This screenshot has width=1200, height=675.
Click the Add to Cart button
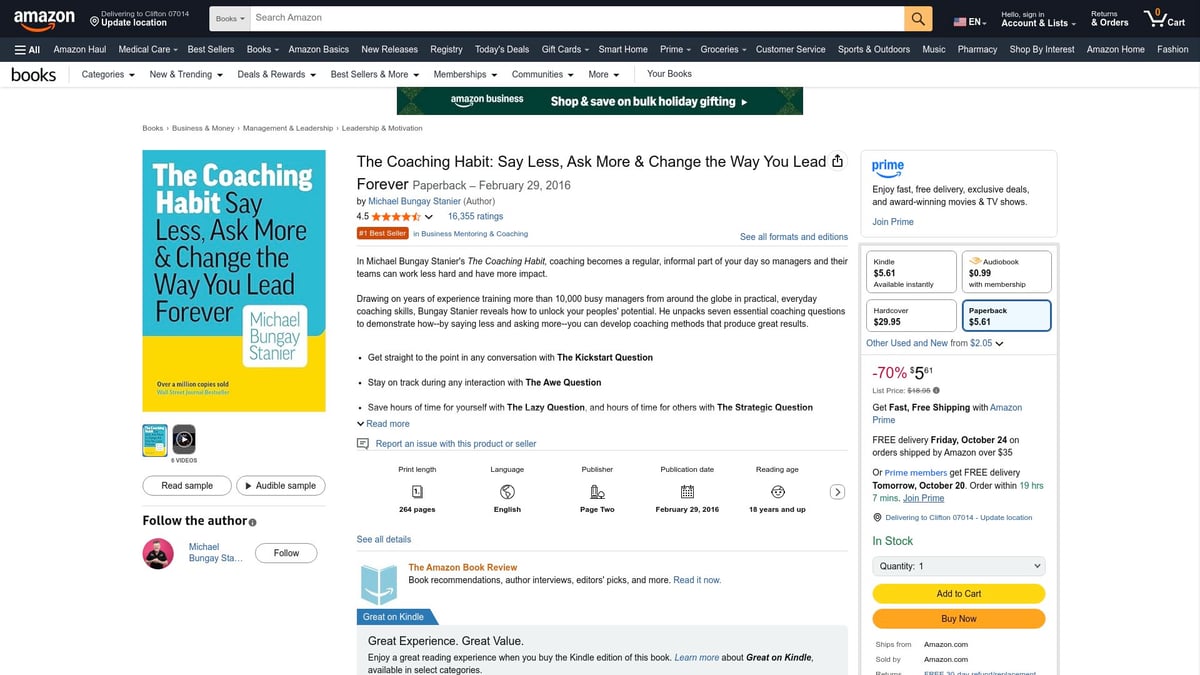[x=958, y=594]
